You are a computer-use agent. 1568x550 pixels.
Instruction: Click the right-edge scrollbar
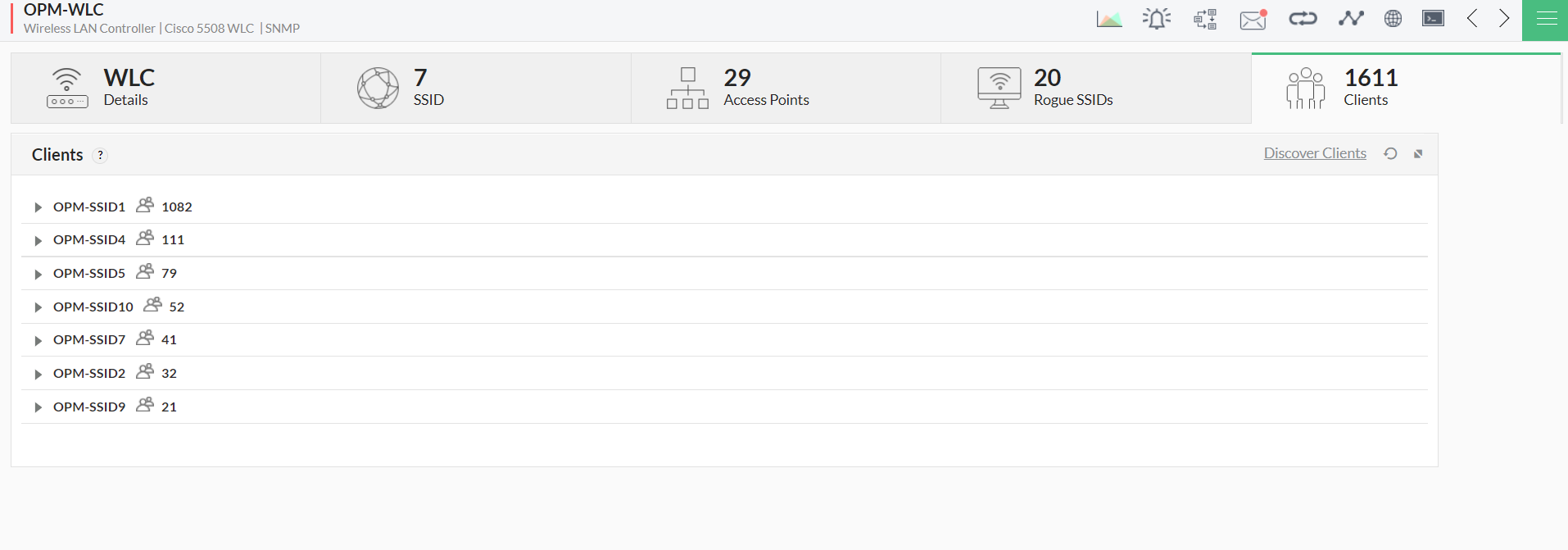click(1563, 82)
